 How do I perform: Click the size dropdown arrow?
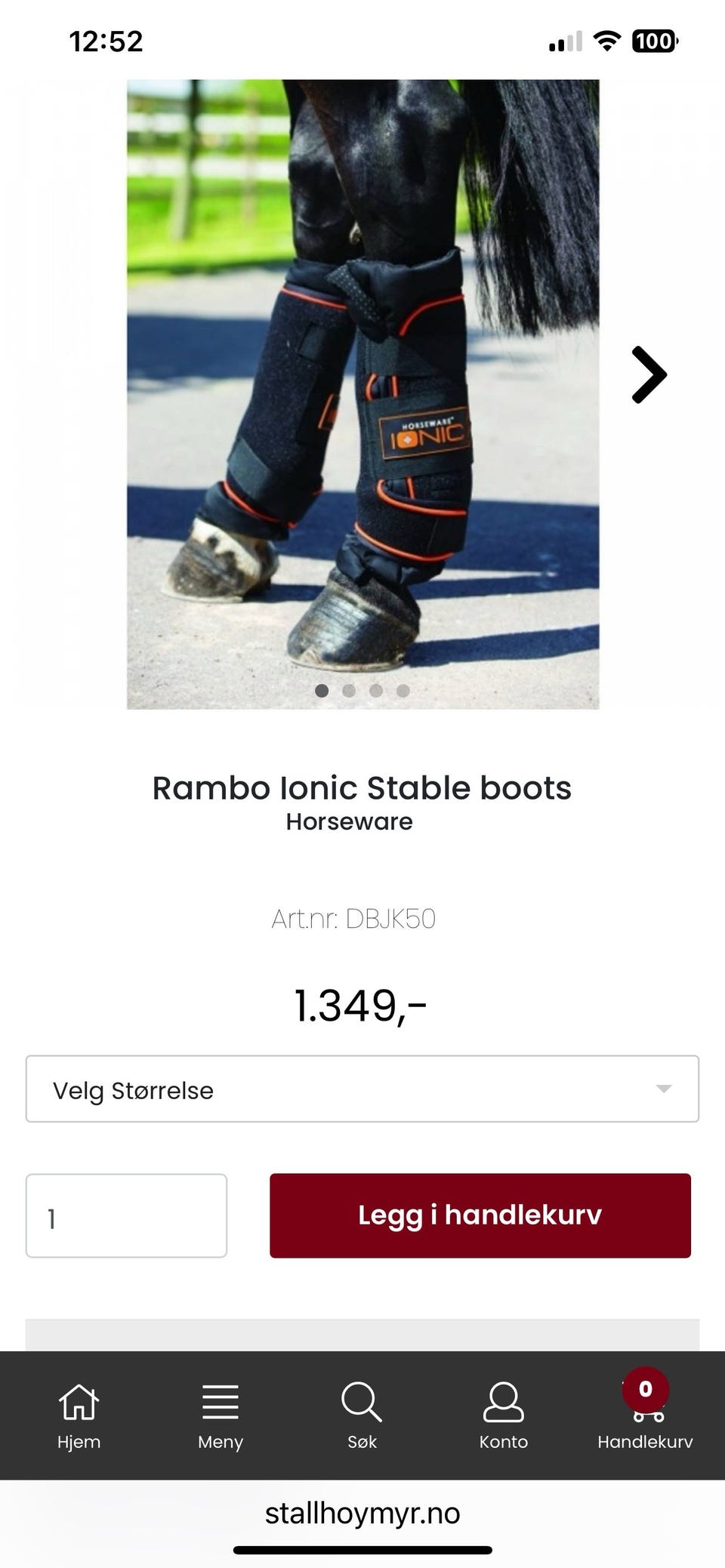[x=664, y=1089]
